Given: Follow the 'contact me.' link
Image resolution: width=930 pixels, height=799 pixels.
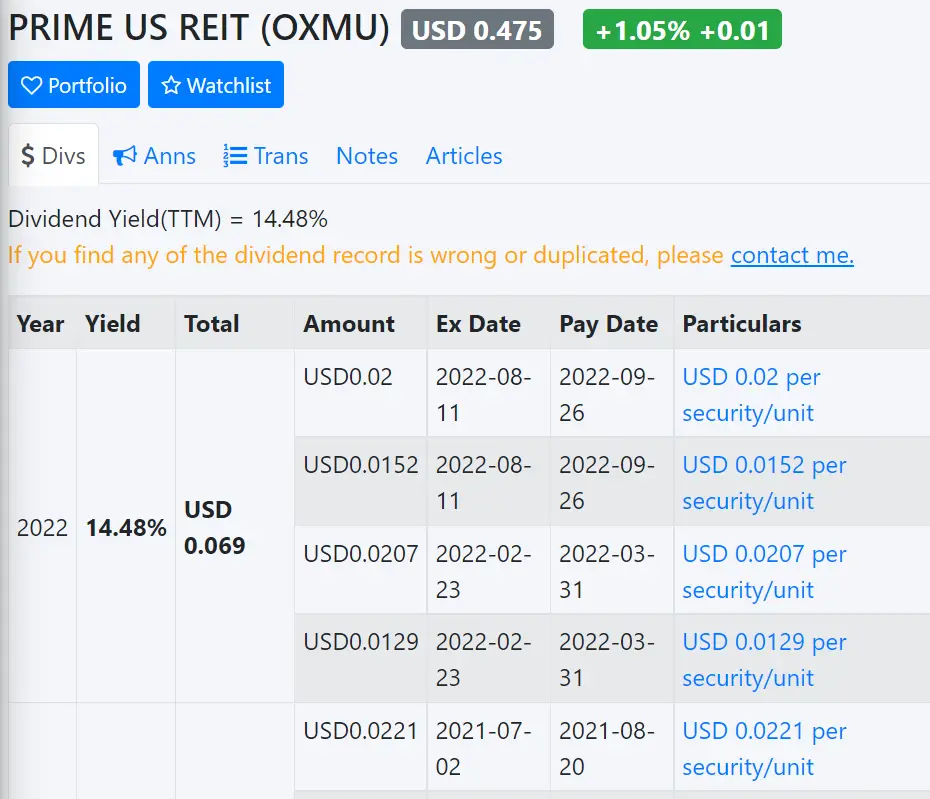Looking at the screenshot, I should [792, 255].
